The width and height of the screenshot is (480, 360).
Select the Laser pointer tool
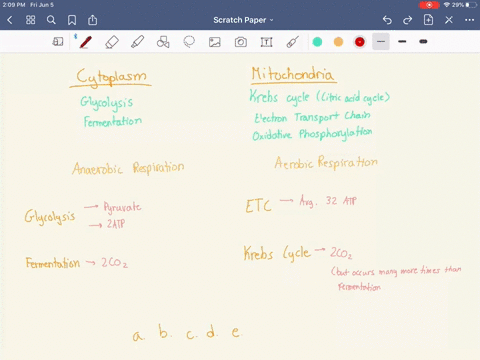tap(292, 42)
